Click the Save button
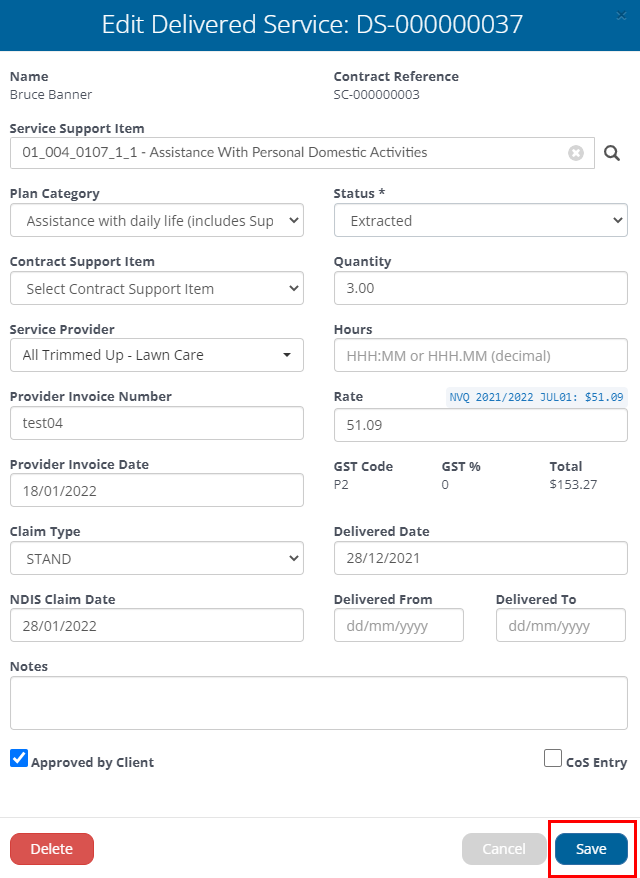640x878 pixels. coord(591,849)
